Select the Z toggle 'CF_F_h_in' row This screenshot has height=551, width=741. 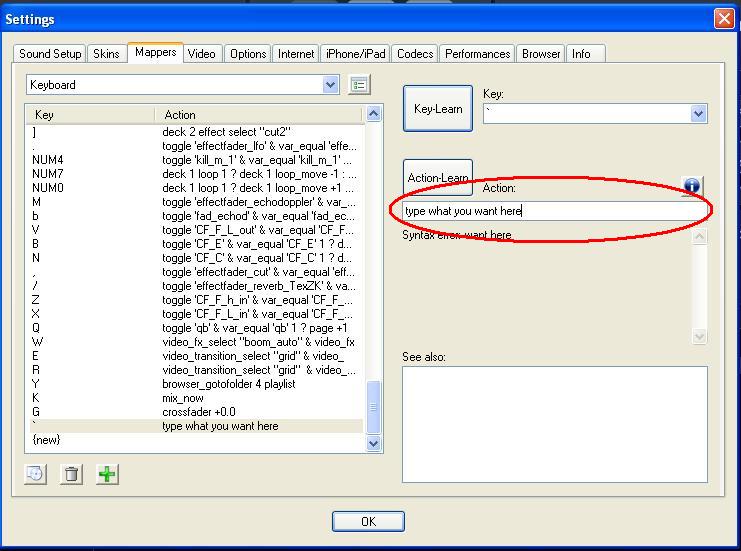click(x=196, y=300)
